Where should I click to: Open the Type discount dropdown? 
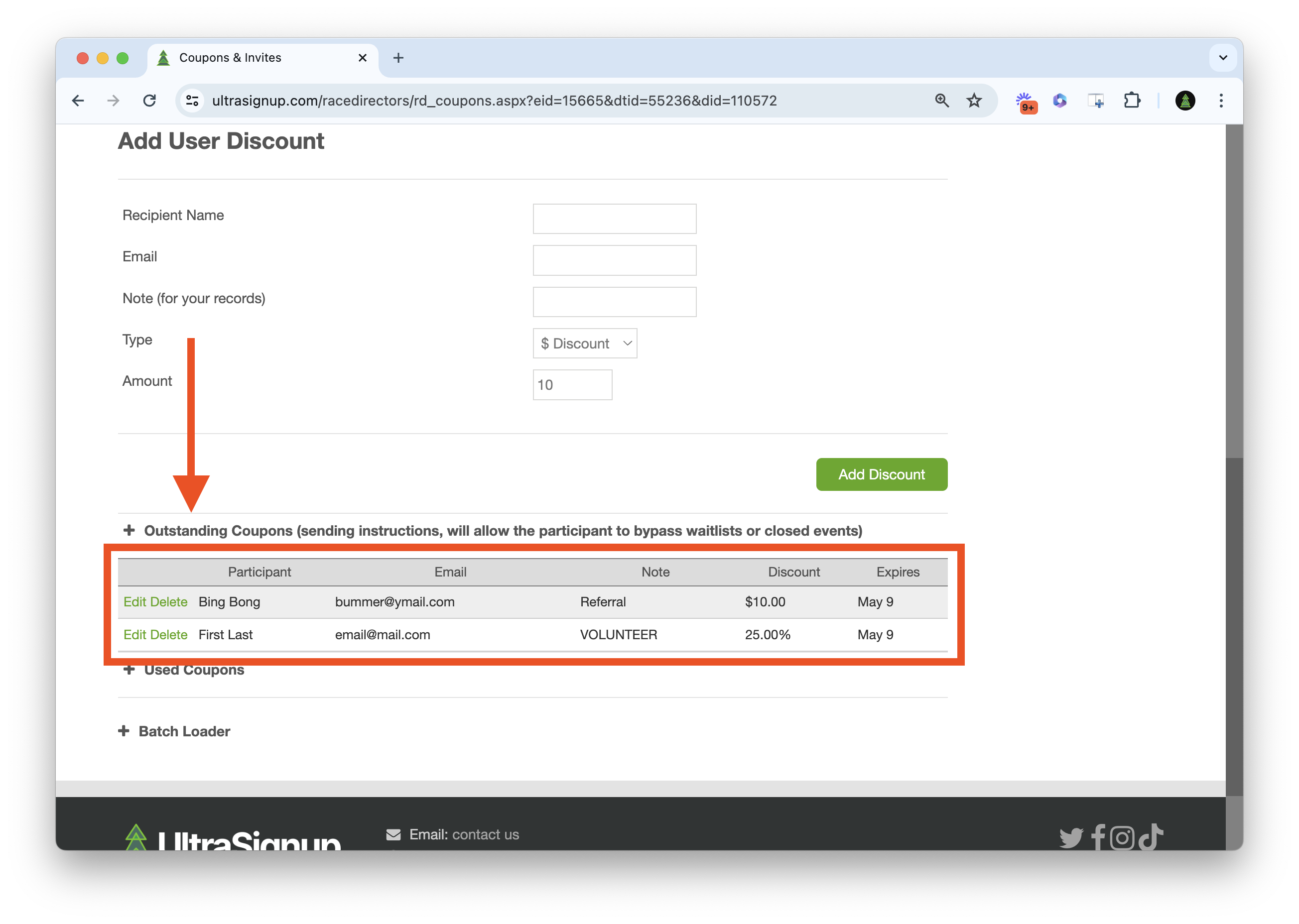pyautogui.click(x=585, y=343)
